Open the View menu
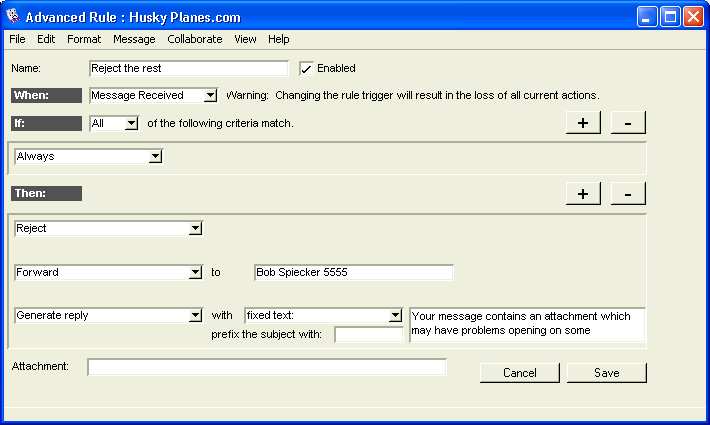Viewport: 710px width, 425px height. pyautogui.click(x=245, y=39)
